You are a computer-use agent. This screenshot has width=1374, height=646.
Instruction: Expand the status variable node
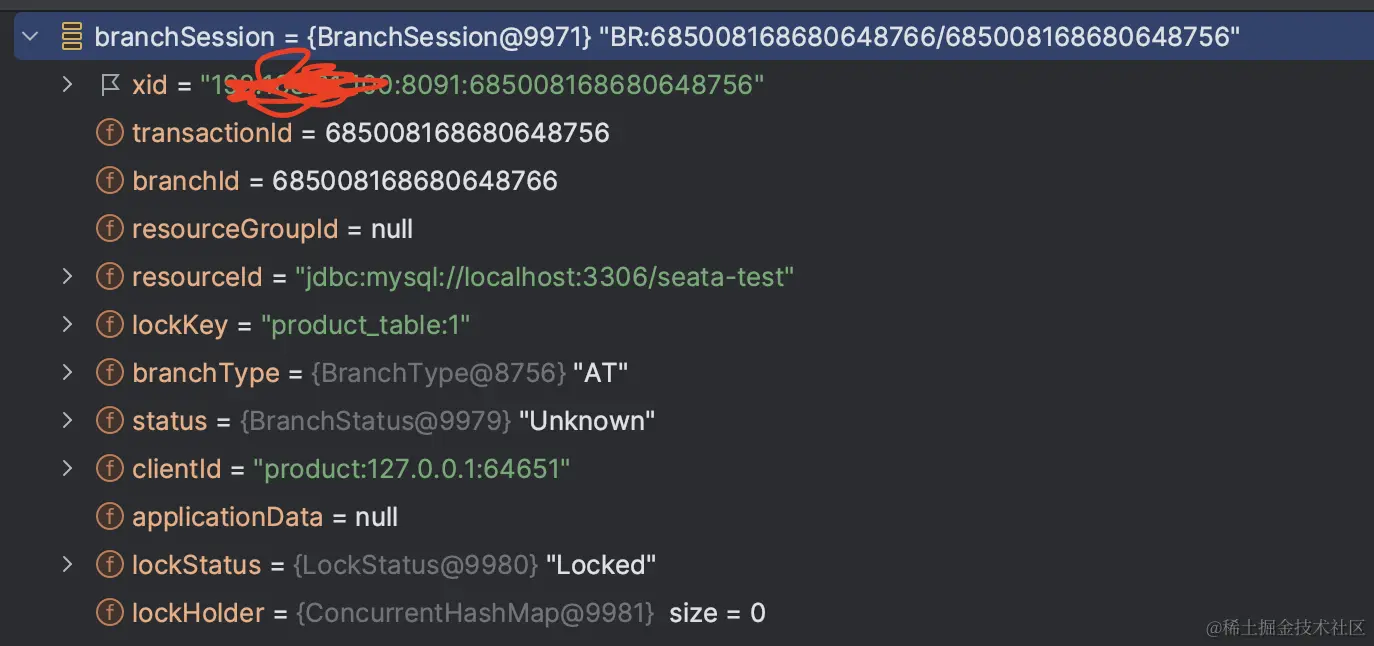[67, 420]
